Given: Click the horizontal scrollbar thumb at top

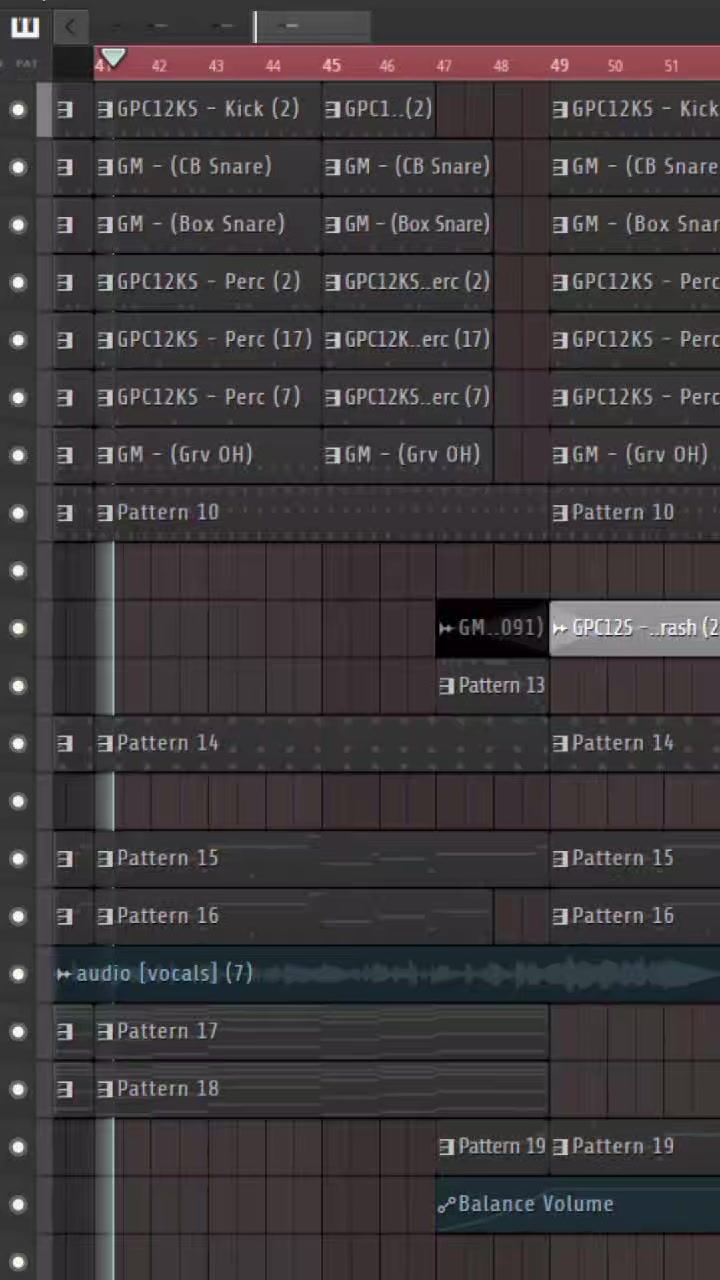Looking at the screenshot, I should 312,27.
